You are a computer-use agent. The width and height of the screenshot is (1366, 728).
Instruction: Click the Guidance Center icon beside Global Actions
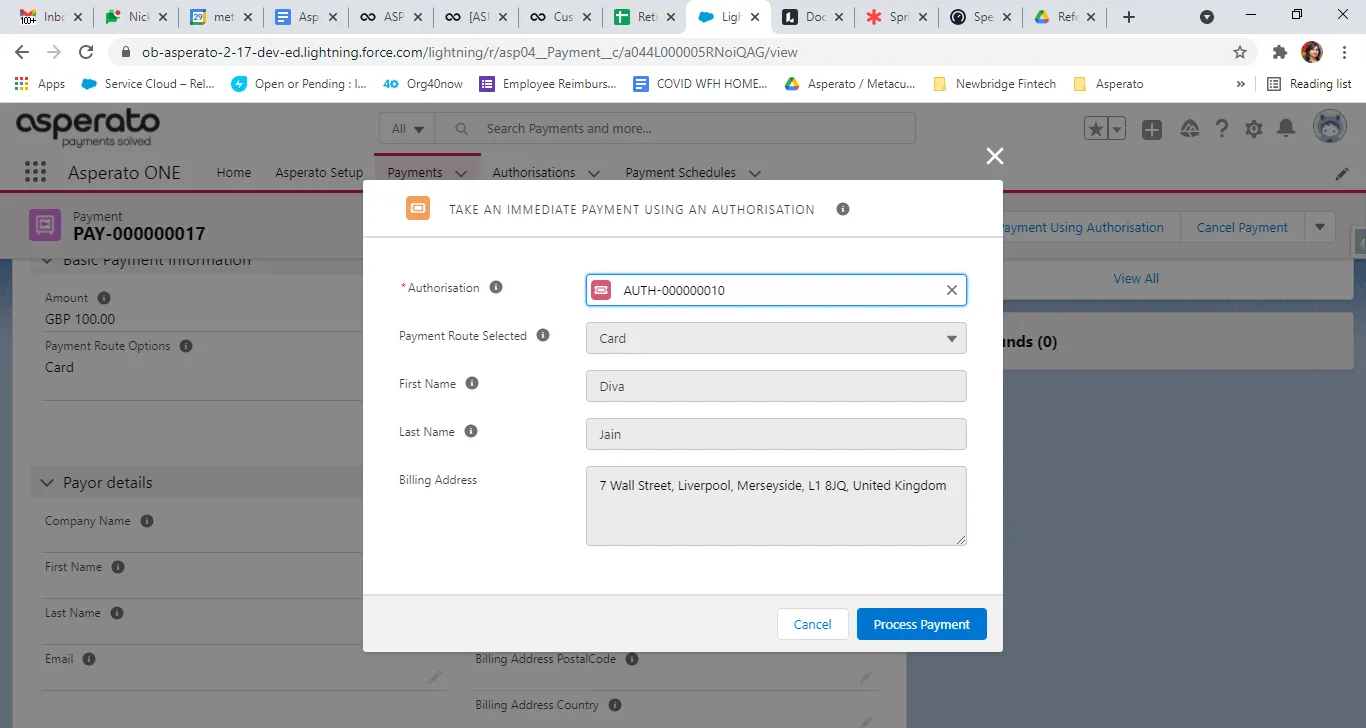(x=1189, y=128)
